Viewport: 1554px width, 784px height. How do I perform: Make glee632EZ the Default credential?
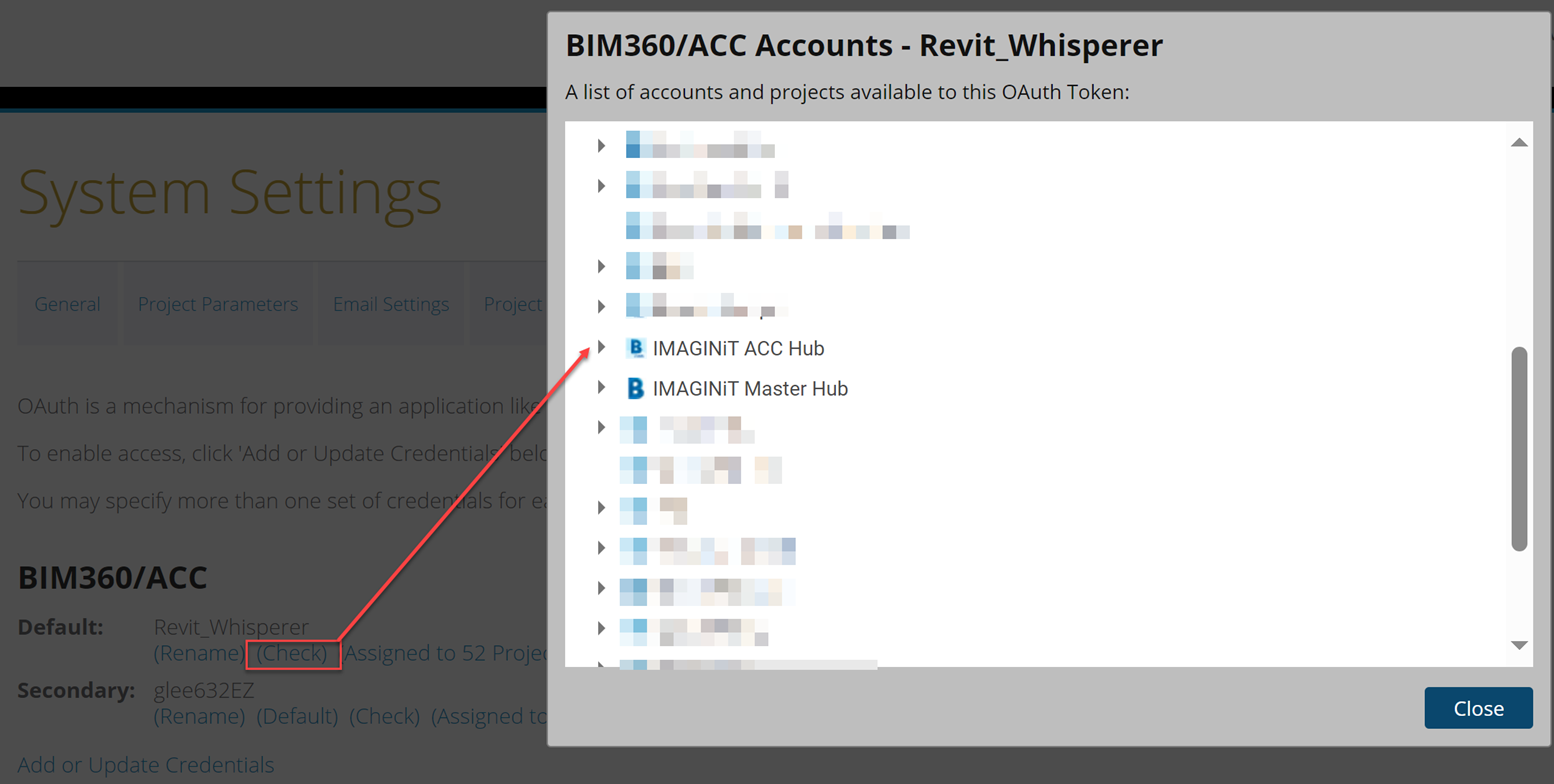click(x=297, y=716)
